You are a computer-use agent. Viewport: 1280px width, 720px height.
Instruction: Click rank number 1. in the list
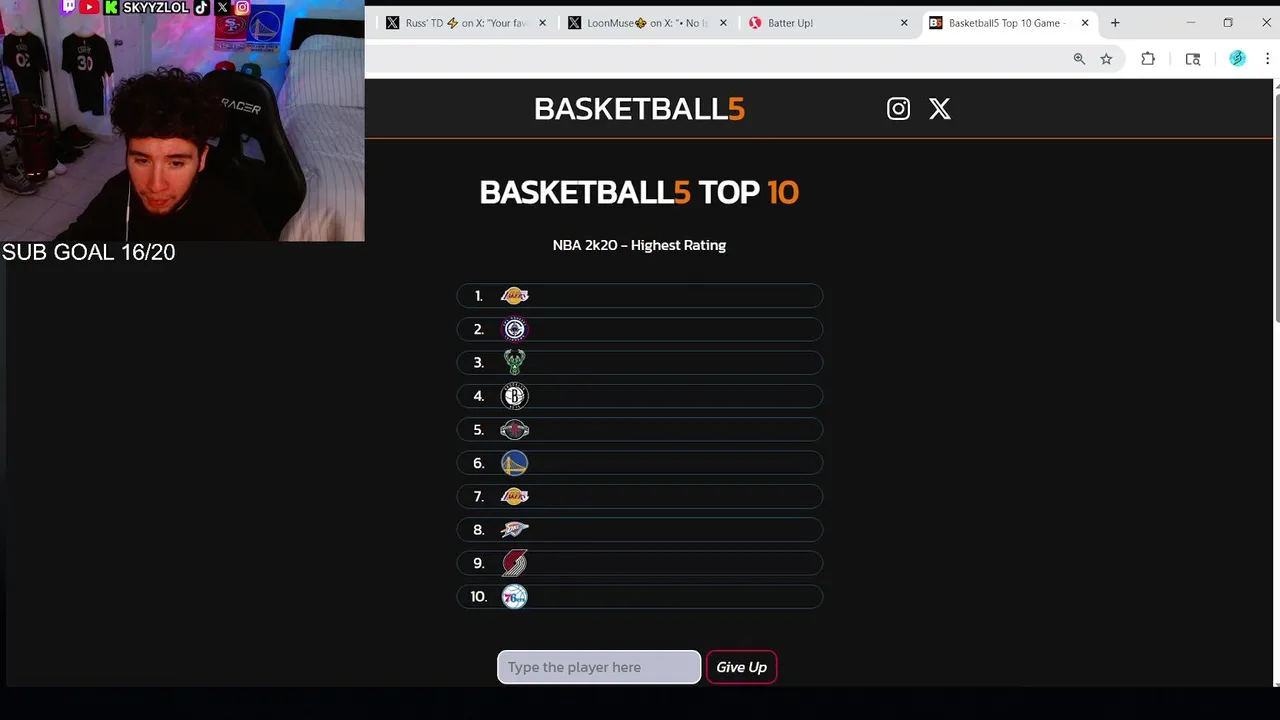pyautogui.click(x=479, y=296)
